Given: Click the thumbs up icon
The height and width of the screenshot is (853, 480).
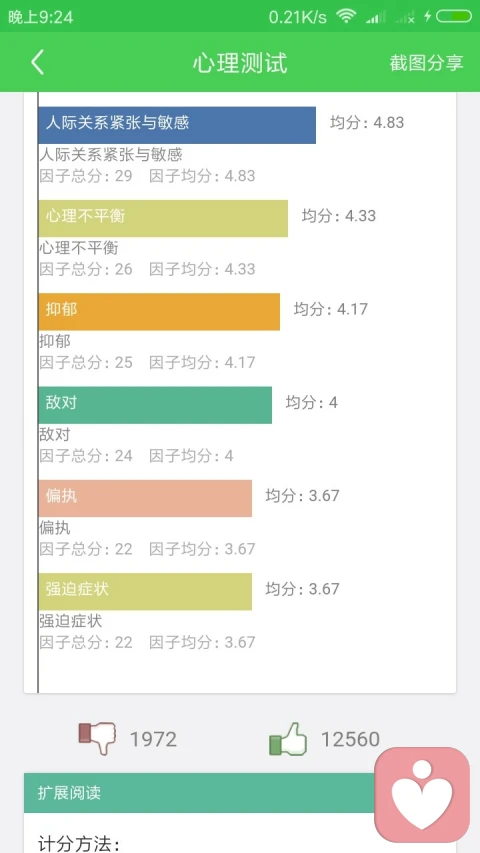Looking at the screenshot, I should point(288,739).
